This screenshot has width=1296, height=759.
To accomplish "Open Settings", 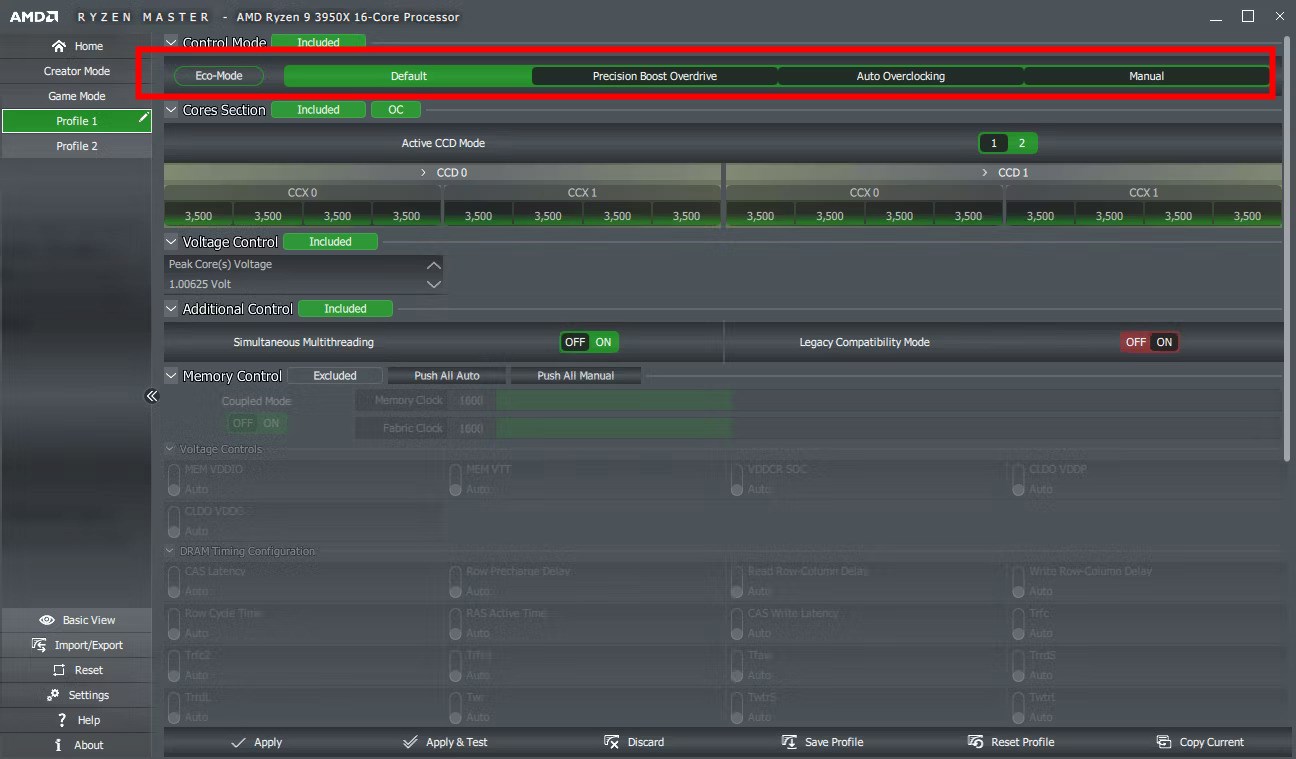I will pos(77,695).
